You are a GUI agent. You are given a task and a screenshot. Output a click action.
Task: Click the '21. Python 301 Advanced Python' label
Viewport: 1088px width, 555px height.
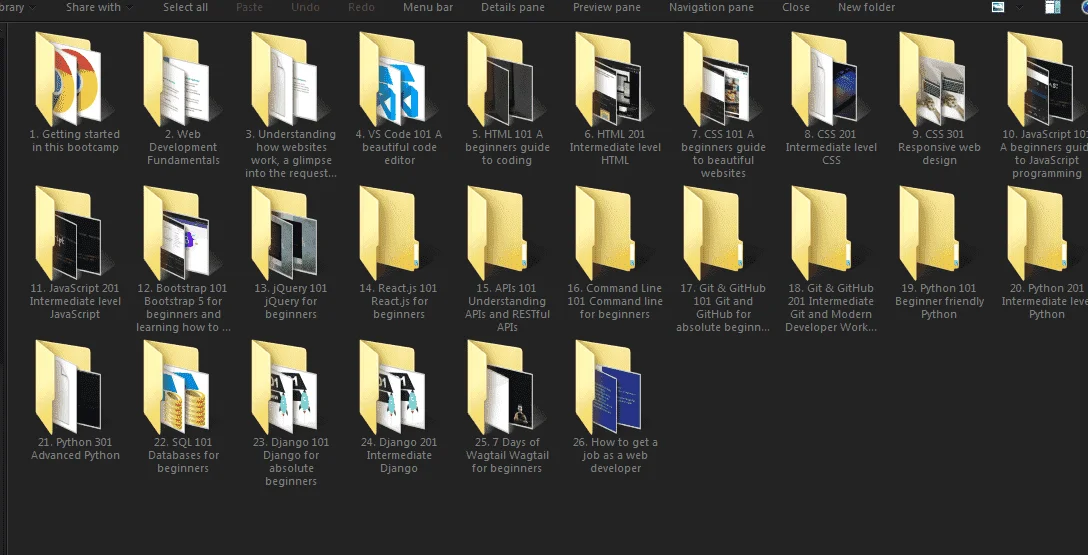pyautogui.click(x=75, y=449)
